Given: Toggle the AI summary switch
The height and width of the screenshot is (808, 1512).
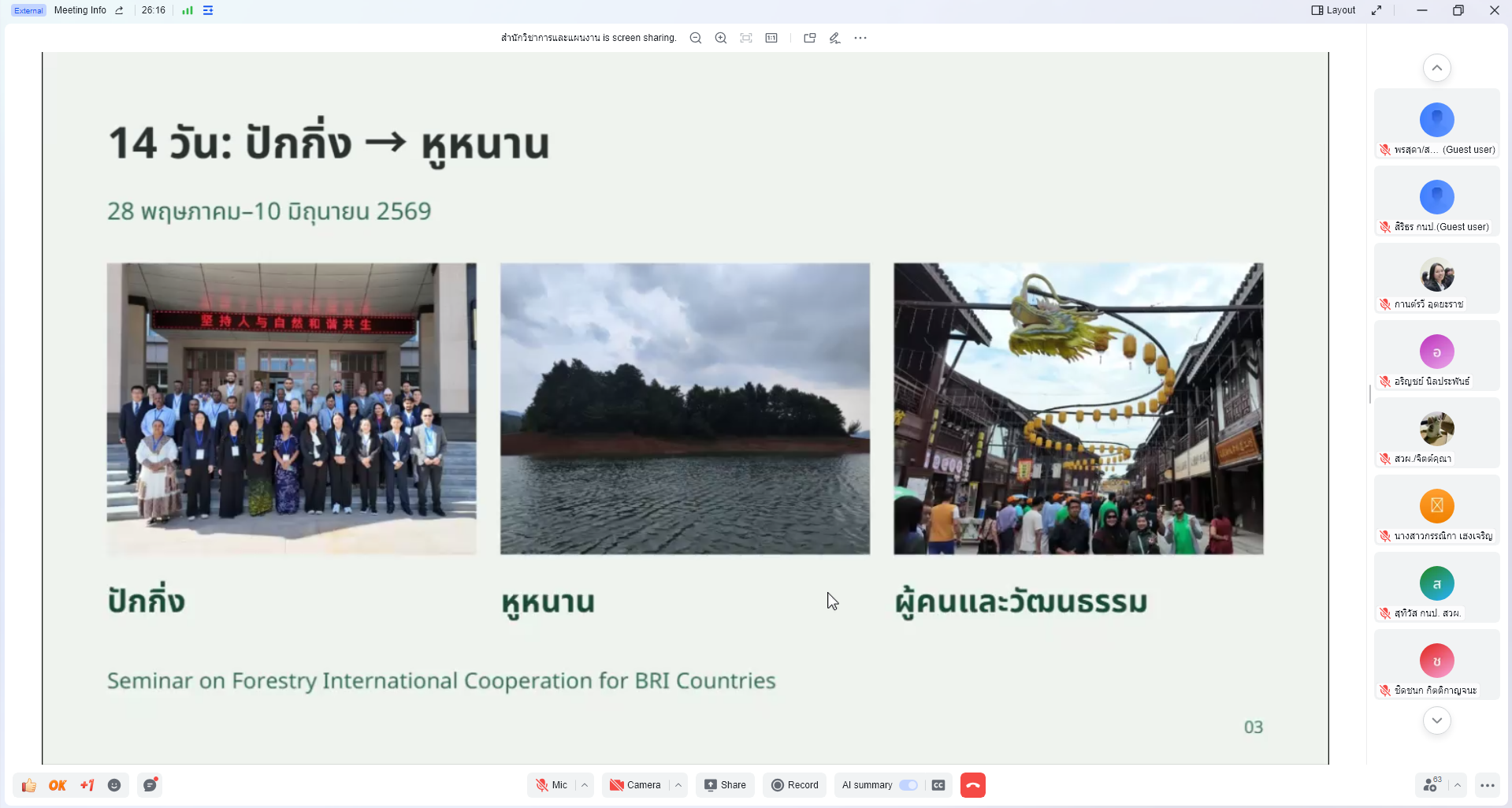Looking at the screenshot, I should [x=908, y=785].
